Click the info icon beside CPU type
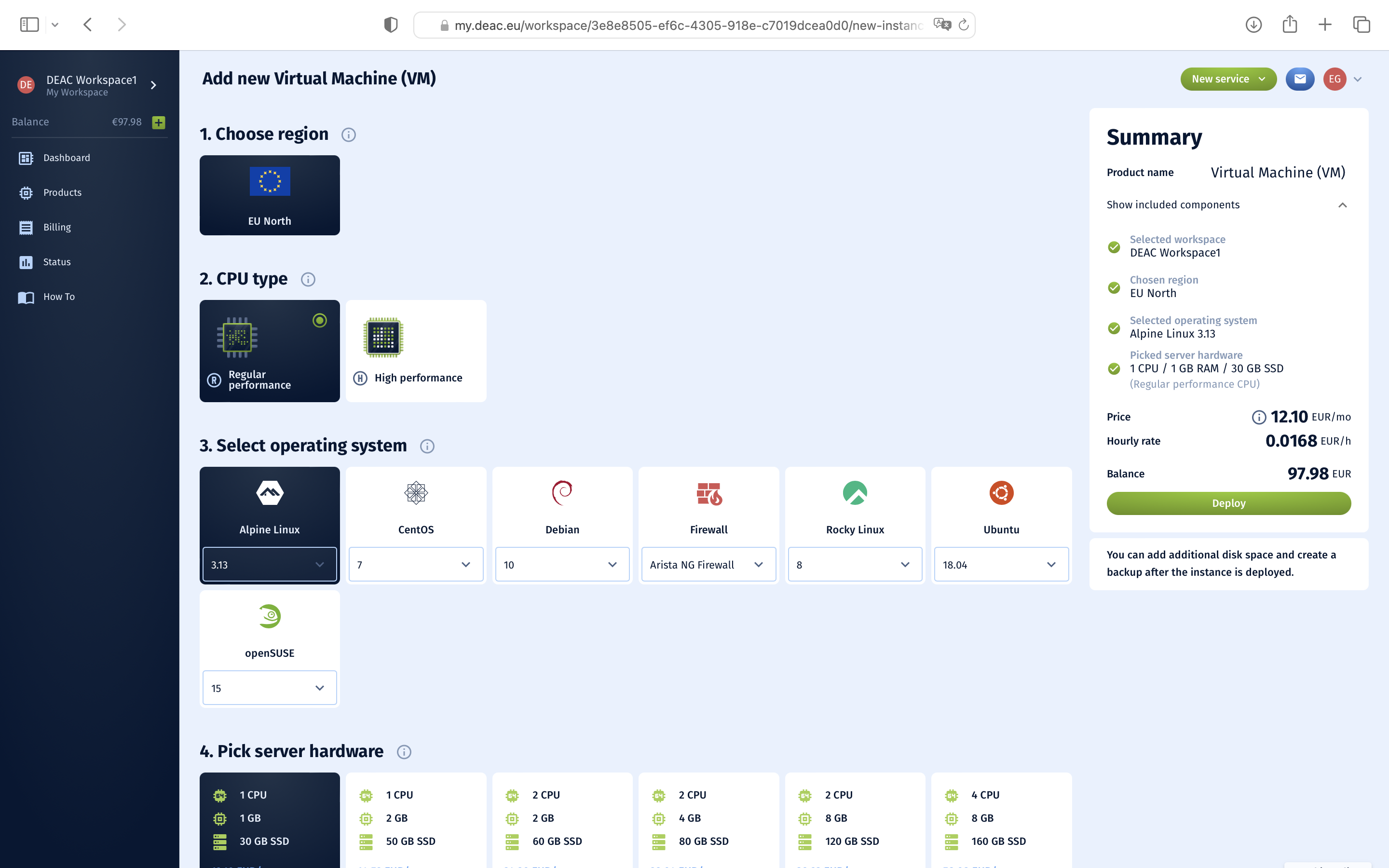The image size is (1389, 868). 308,280
